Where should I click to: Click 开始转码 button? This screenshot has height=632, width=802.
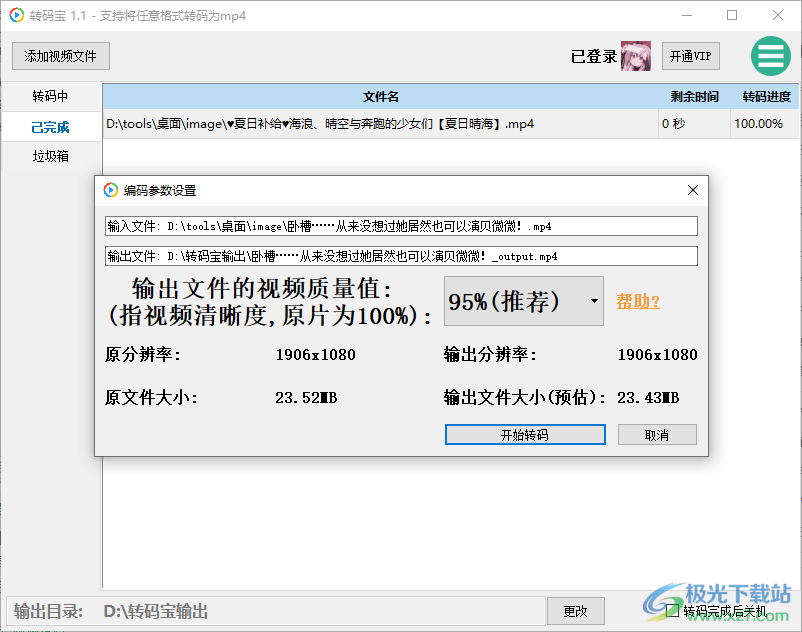[525, 435]
